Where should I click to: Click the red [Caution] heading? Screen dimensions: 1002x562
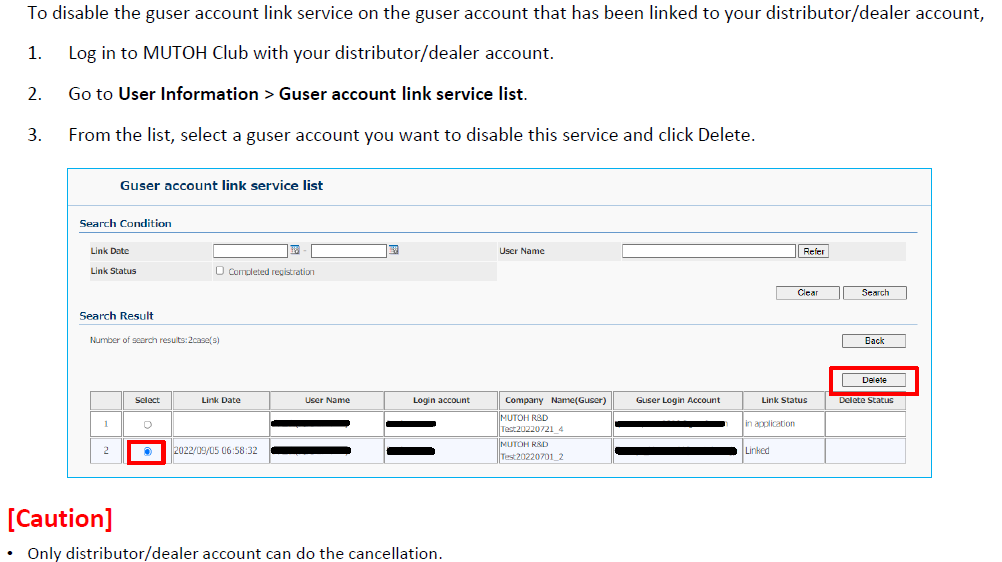pyautogui.click(x=60, y=519)
